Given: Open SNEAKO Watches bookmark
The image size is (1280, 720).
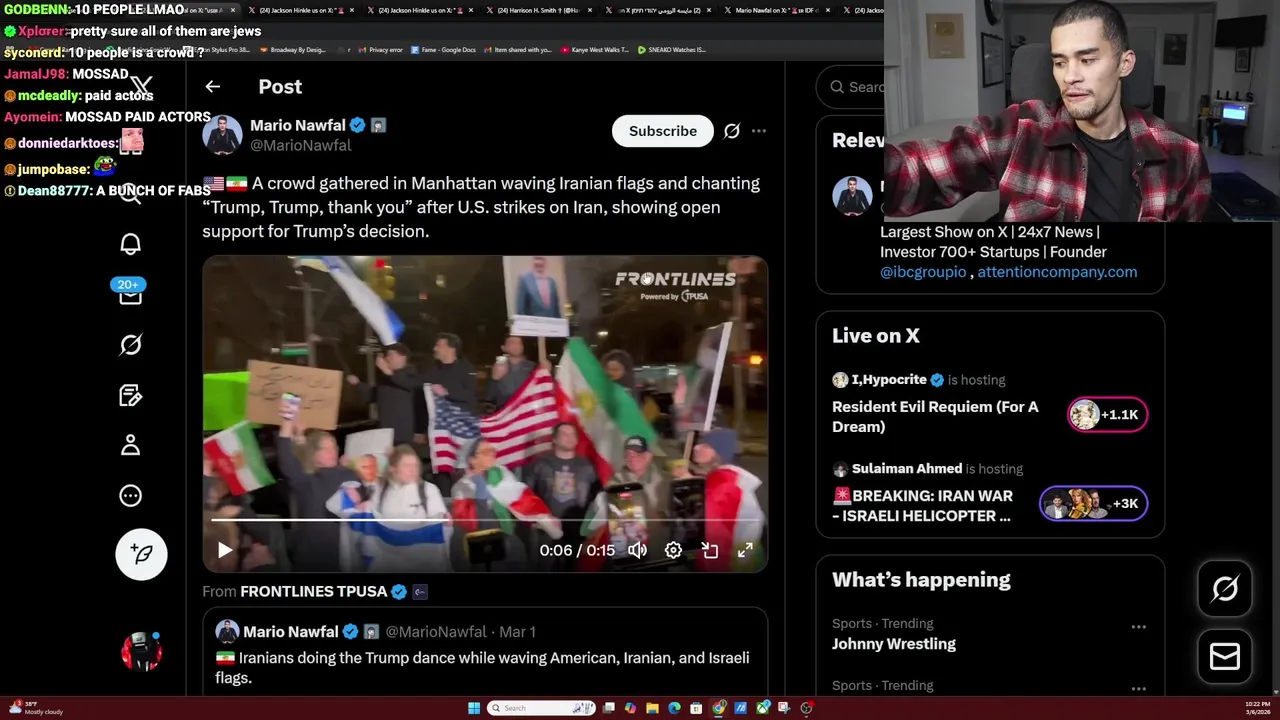Looking at the screenshot, I should [672, 50].
